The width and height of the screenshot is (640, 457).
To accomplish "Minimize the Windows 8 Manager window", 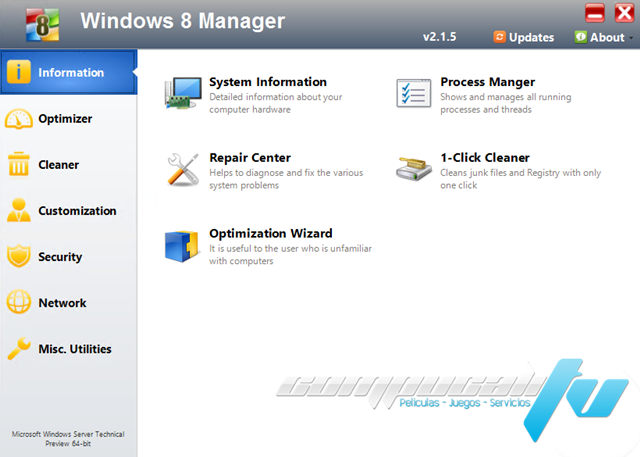I will [595, 13].
